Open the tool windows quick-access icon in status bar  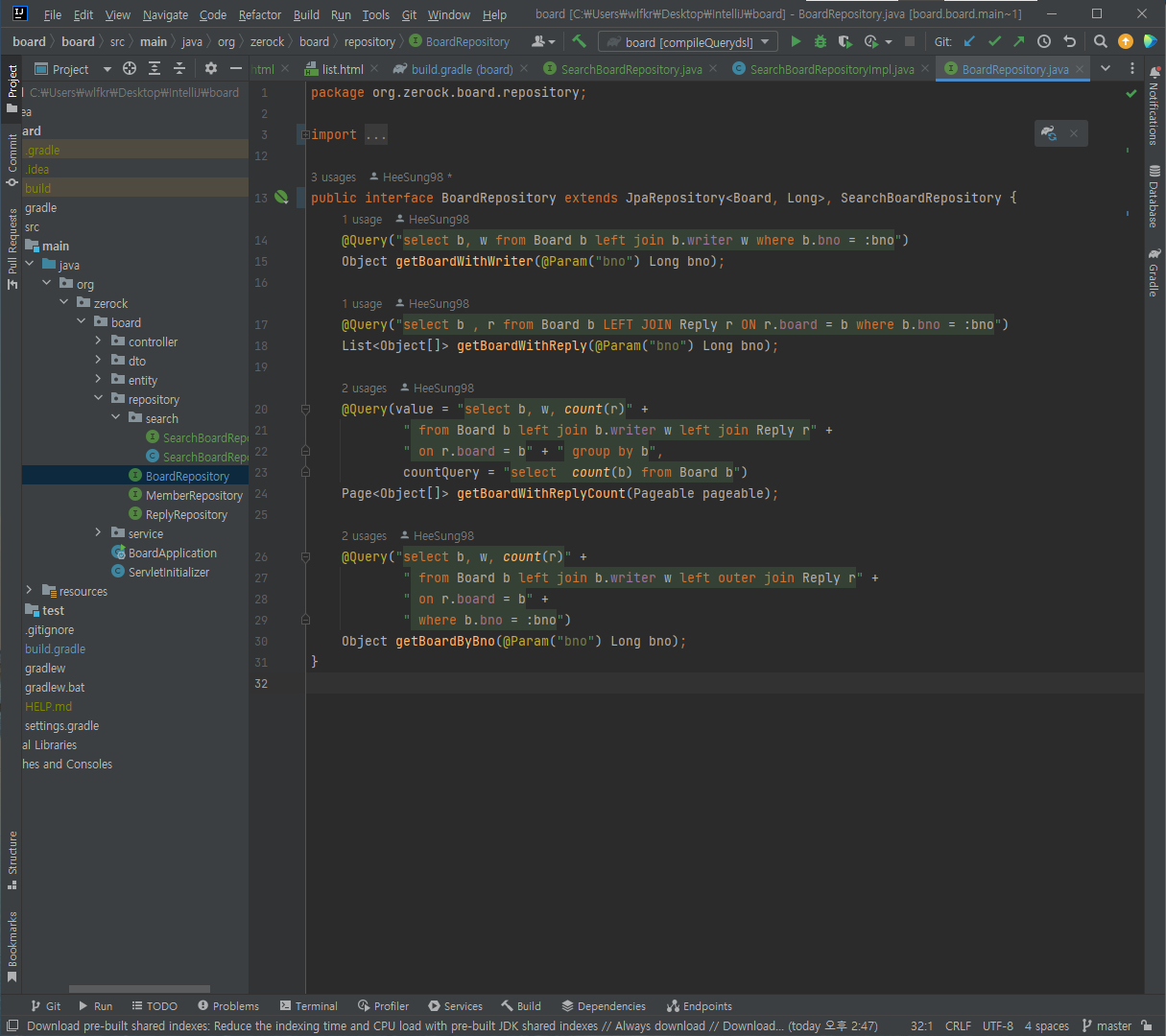coord(12,1025)
